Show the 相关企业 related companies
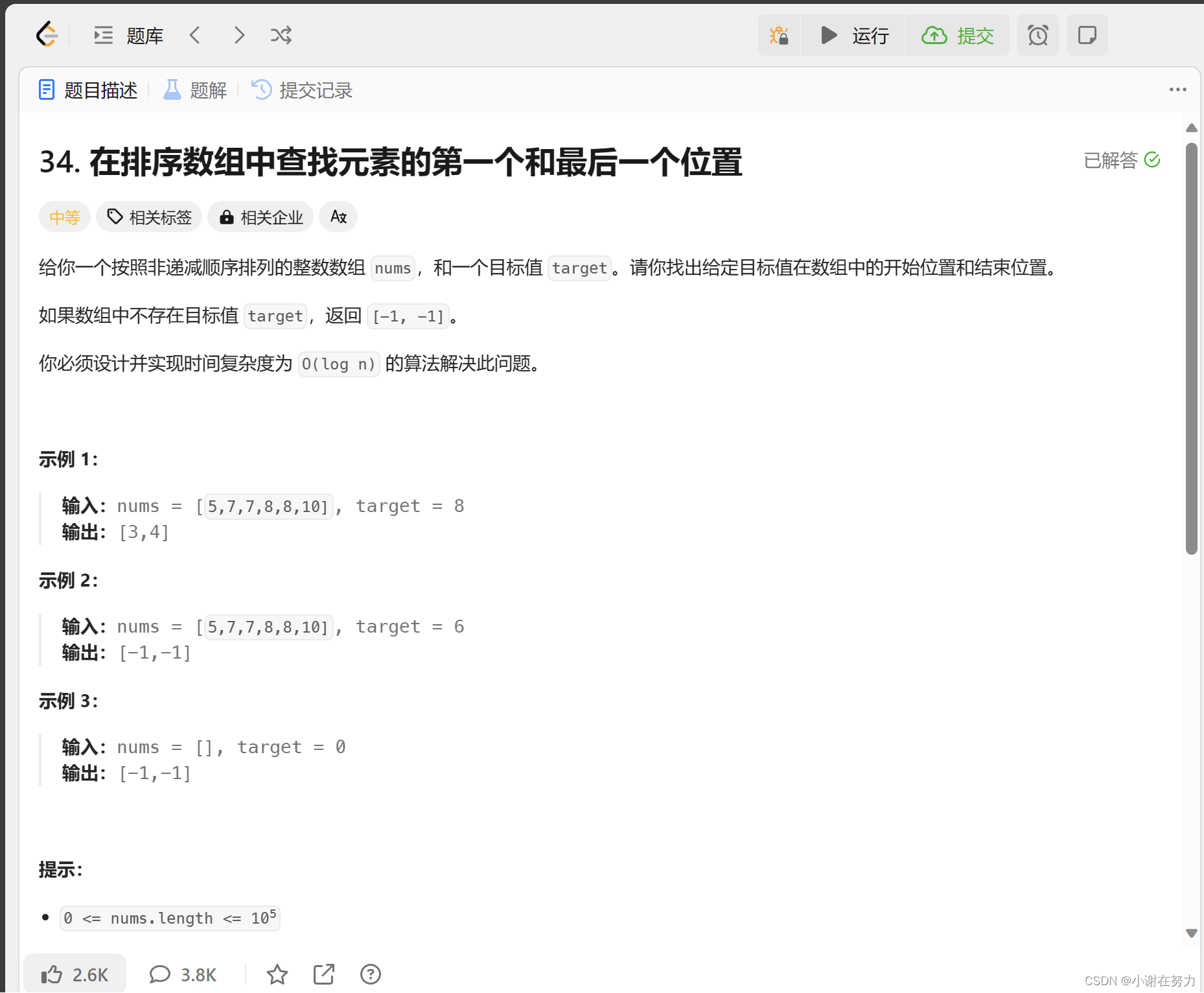1204x993 pixels. pyautogui.click(x=260, y=216)
